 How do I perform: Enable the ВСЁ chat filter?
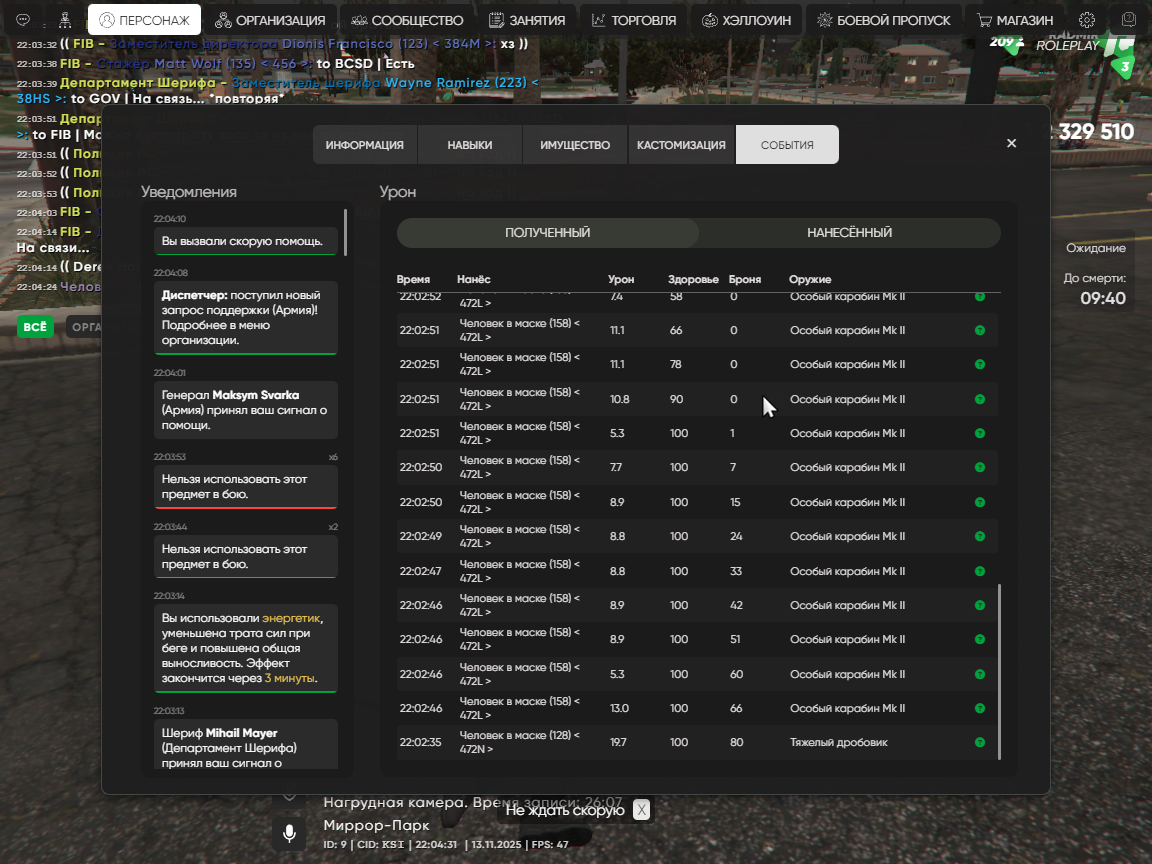(x=35, y=327)
